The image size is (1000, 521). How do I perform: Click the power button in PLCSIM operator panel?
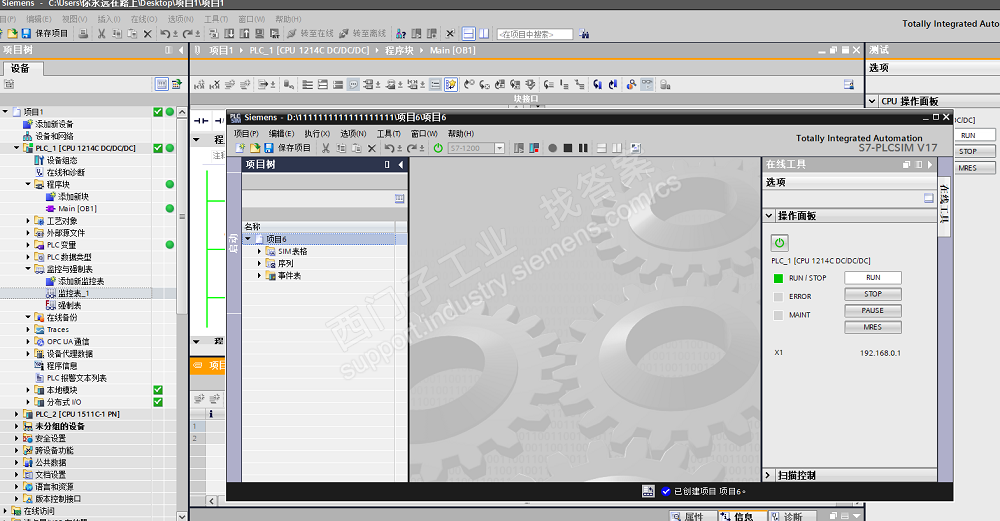tap(779, 242)
